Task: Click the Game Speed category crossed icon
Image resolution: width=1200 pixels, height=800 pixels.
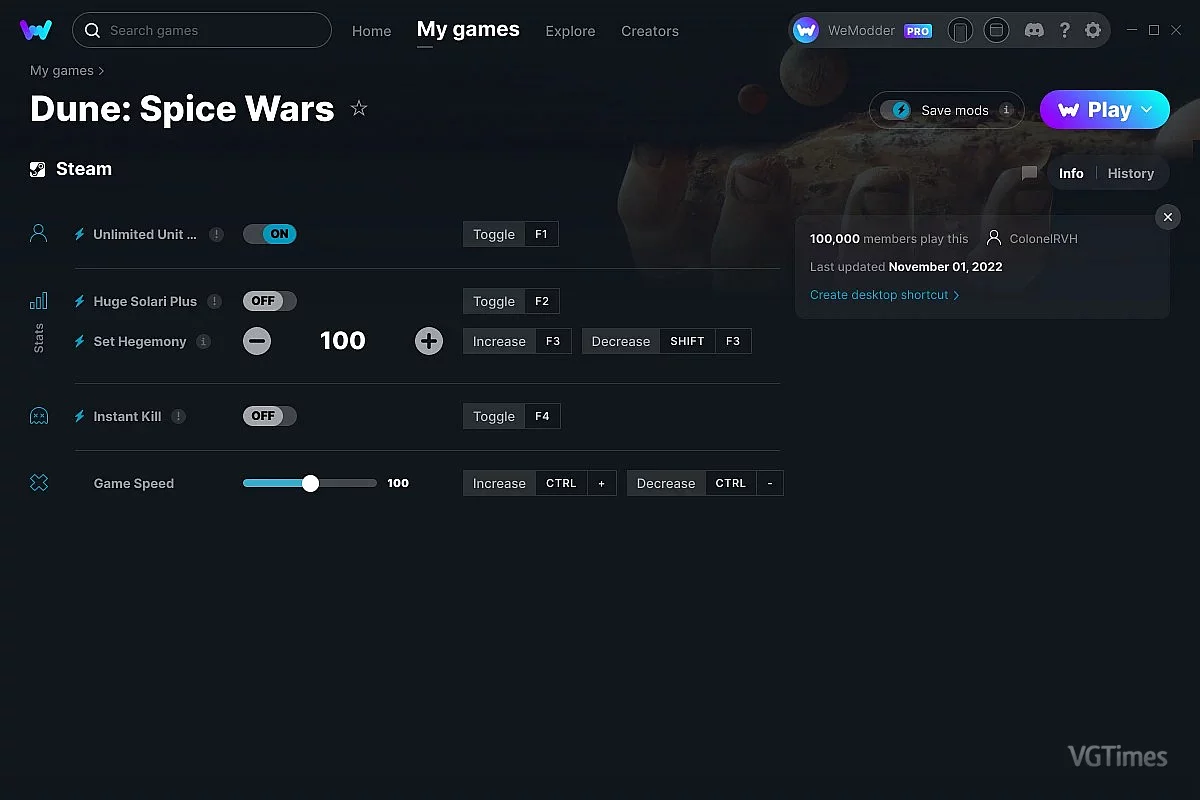Action: pos(38,483)
